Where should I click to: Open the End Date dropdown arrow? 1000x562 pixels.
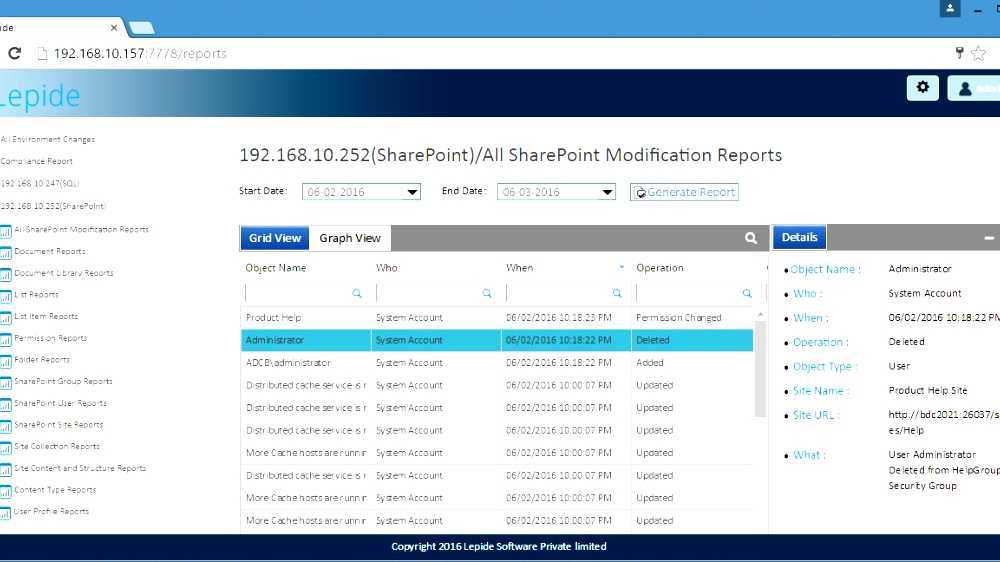tap(607, 192)
